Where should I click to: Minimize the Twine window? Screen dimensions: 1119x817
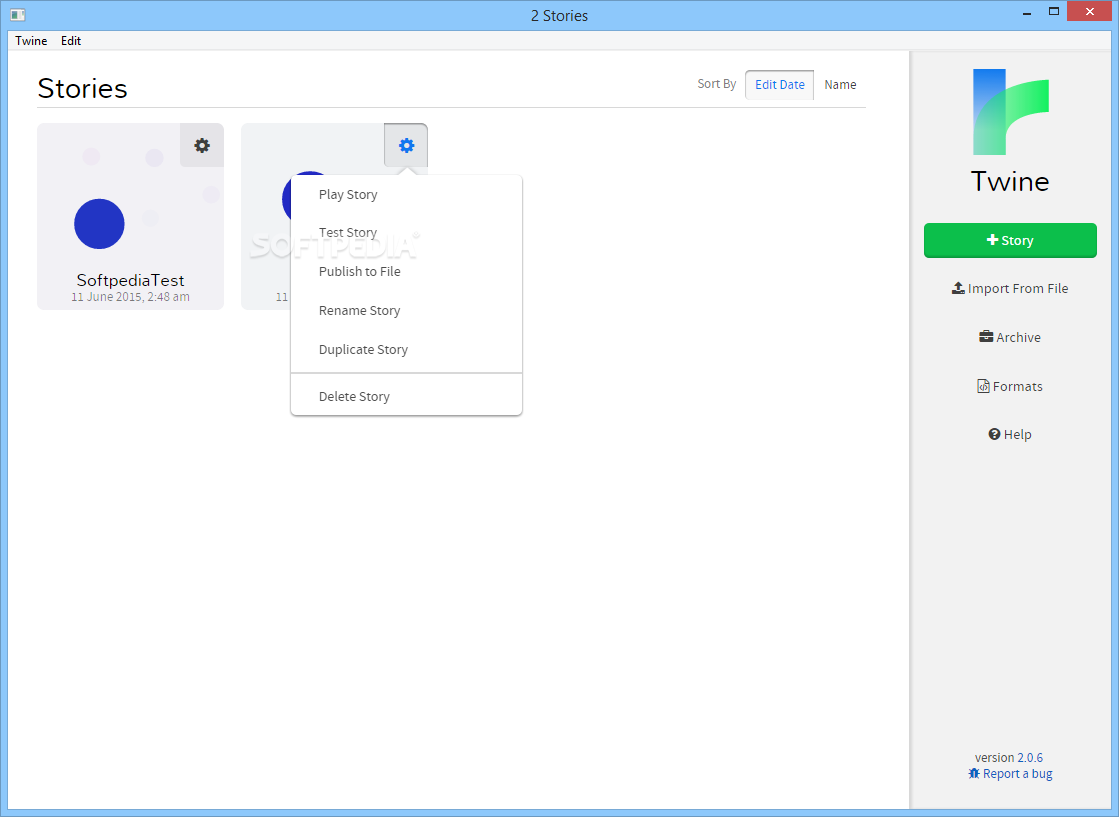click(1027, 13)
